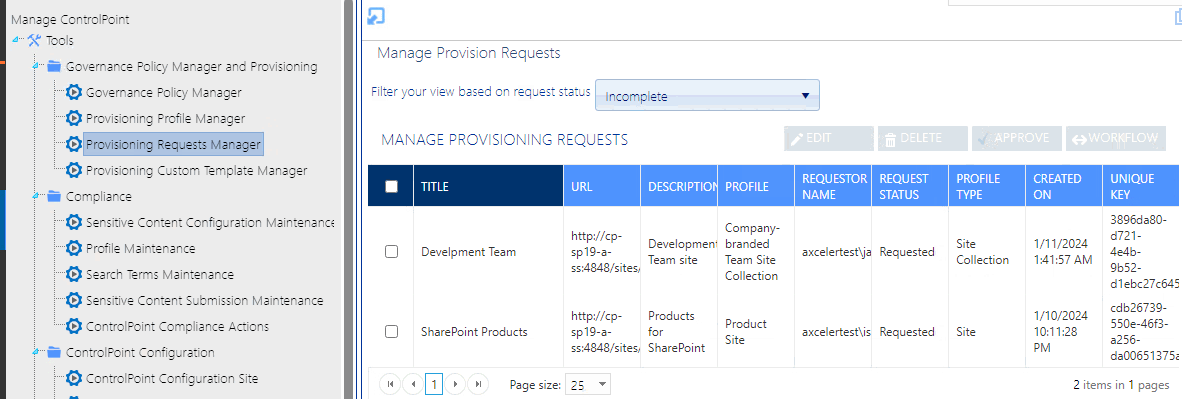Sort by the Request Status column header

click(x=910, y=186)
